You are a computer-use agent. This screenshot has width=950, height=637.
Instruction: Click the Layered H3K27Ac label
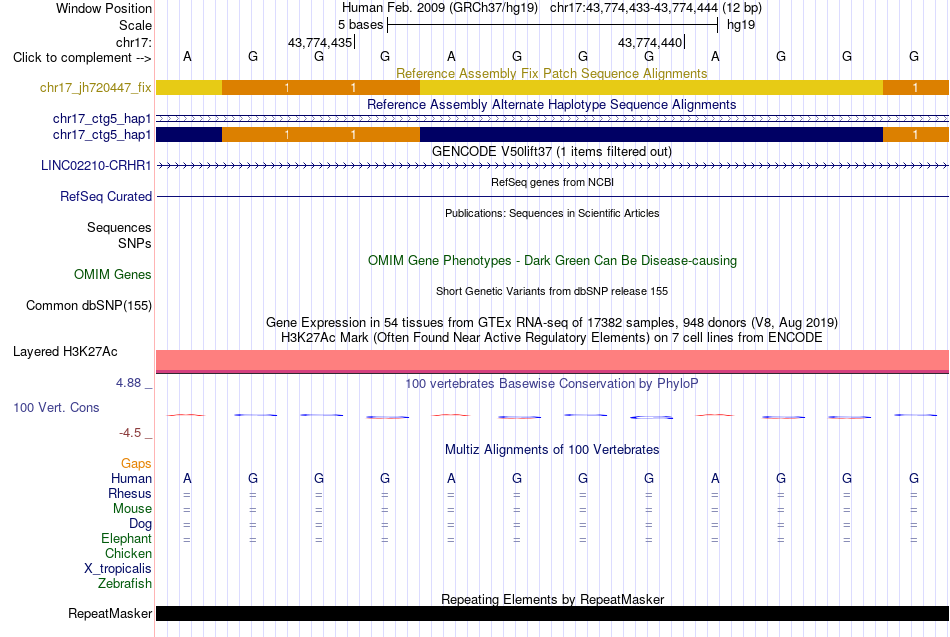(x=65, y=352)
